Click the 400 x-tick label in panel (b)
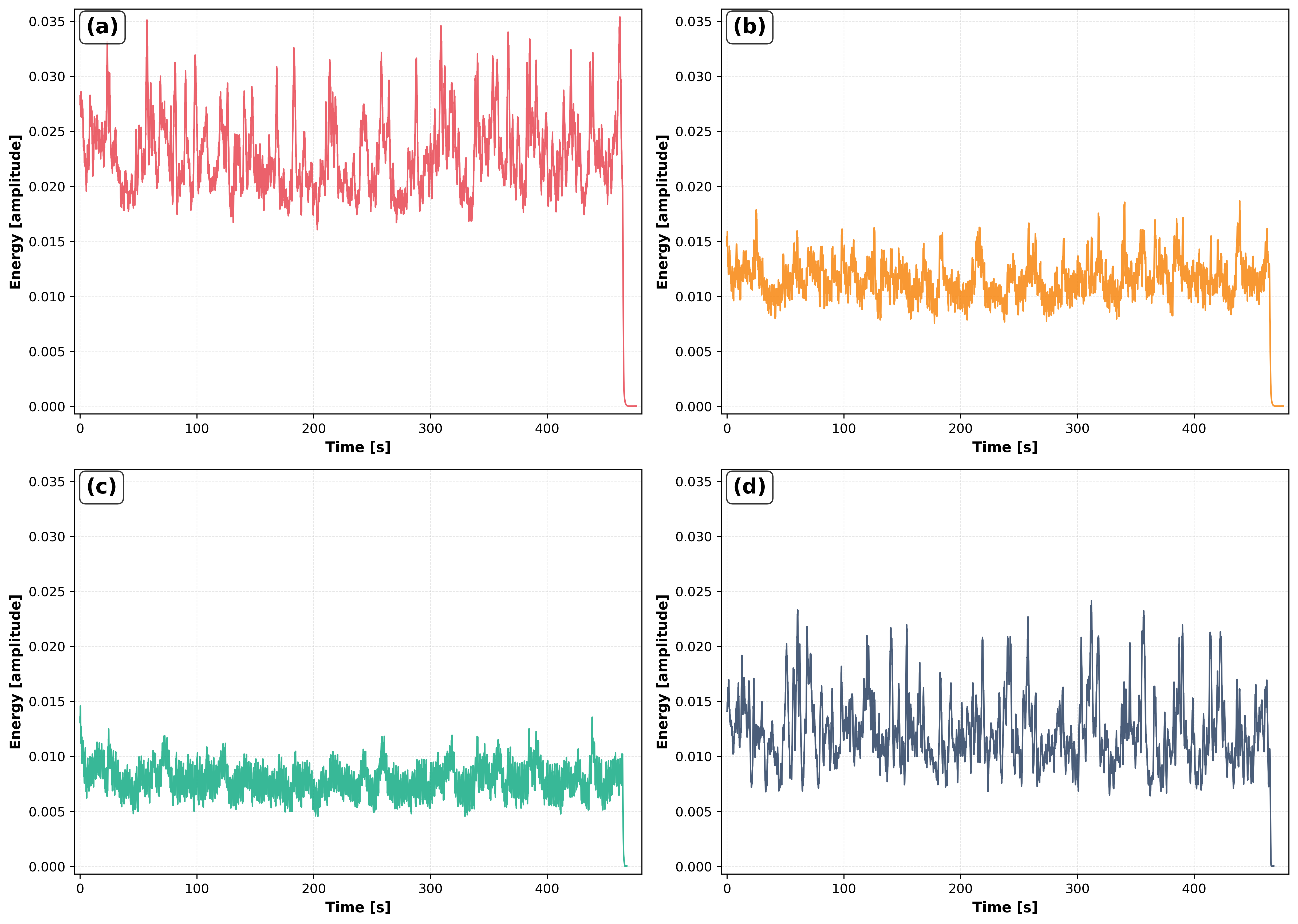 click(1193, 429)
